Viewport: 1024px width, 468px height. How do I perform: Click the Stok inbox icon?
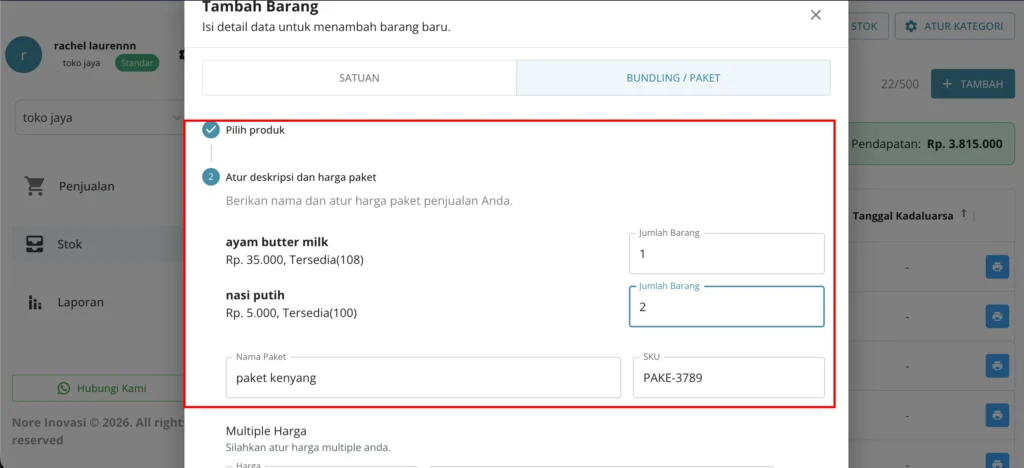(35, 244)
